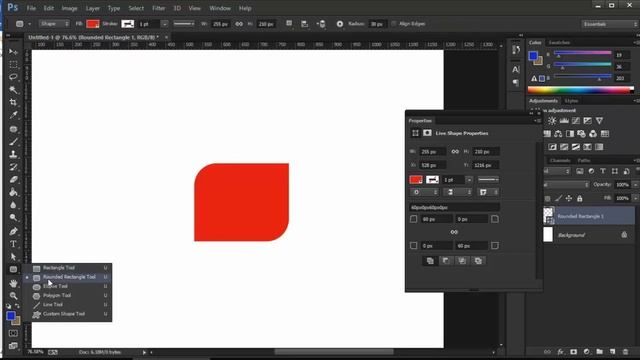Switch foreground and background colors

coord(17,306)
